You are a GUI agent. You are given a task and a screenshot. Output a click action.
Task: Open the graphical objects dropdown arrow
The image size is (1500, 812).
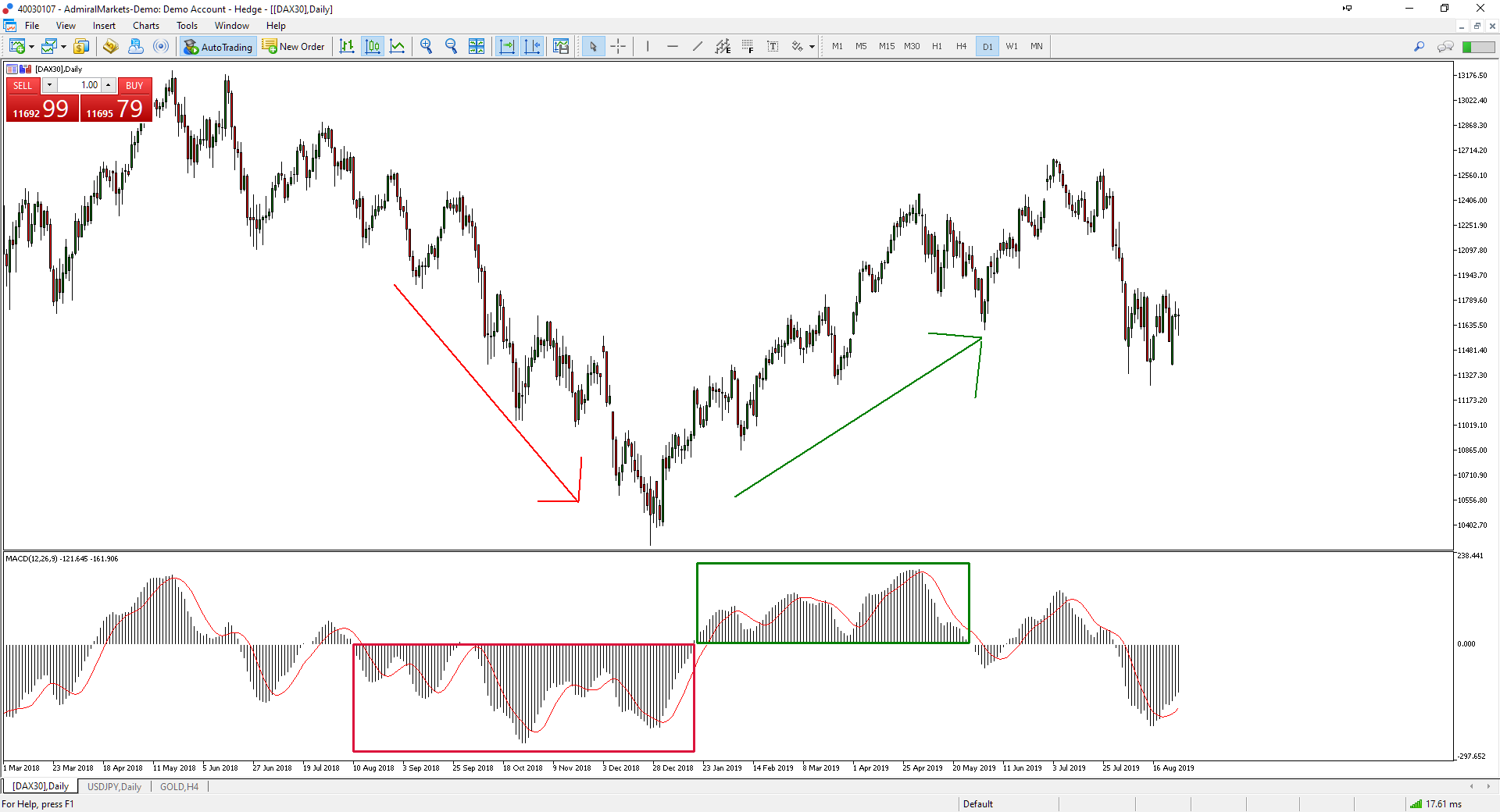click(812, 46)
